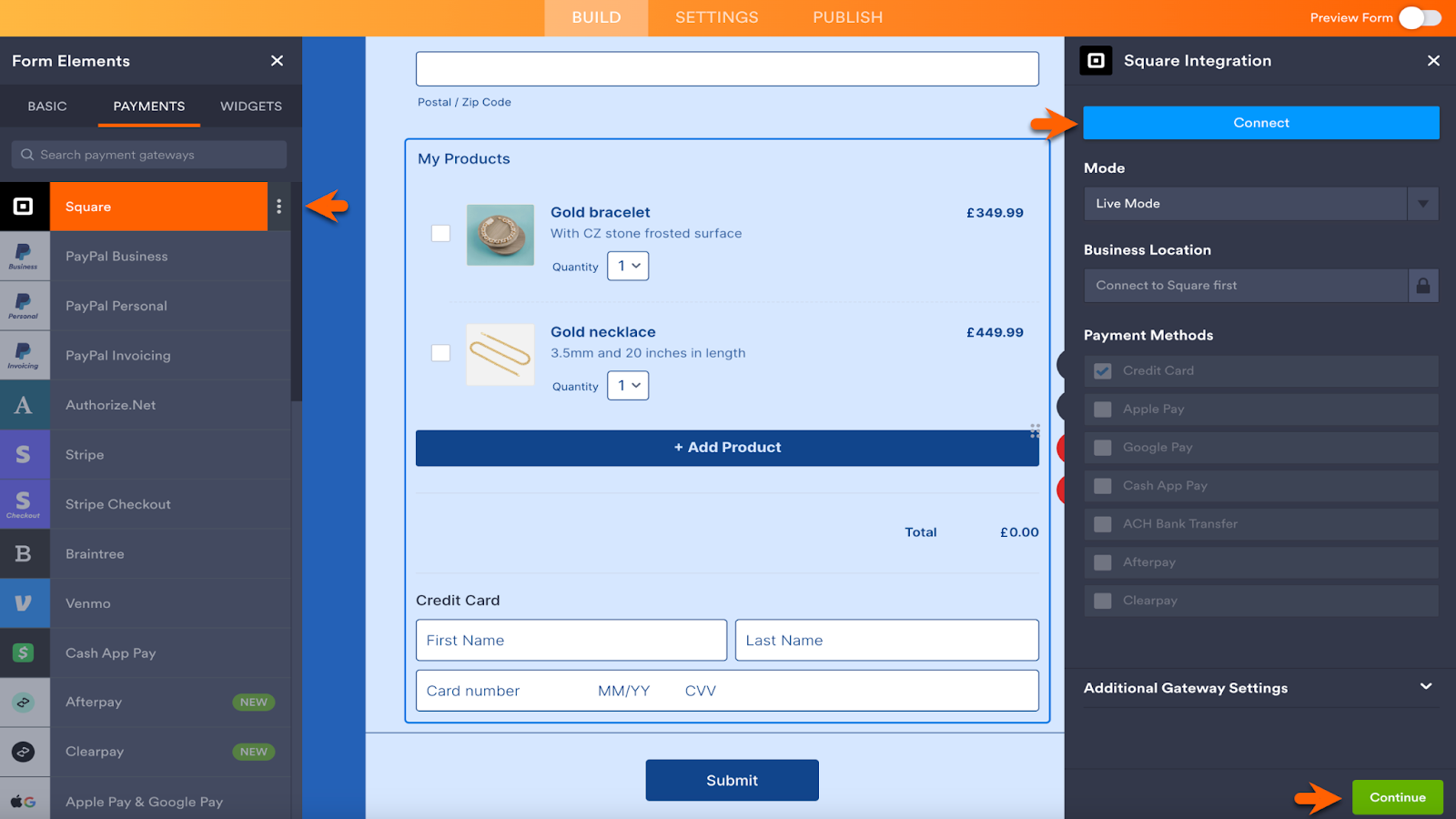Image resolution: width=1456 pixels, height=819 pixels.
Task: Open the BASIC form elements tab
Action: point(47,106)
